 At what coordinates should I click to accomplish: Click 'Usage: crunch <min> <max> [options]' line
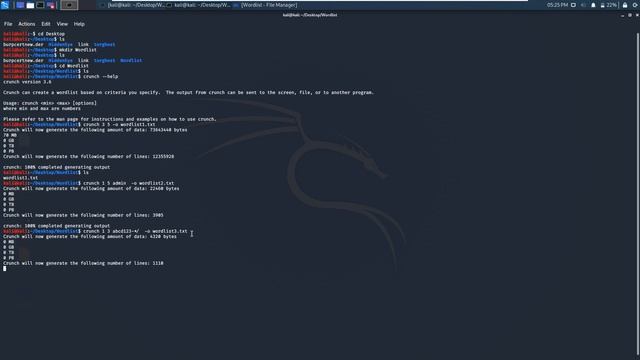coord(50,103)
